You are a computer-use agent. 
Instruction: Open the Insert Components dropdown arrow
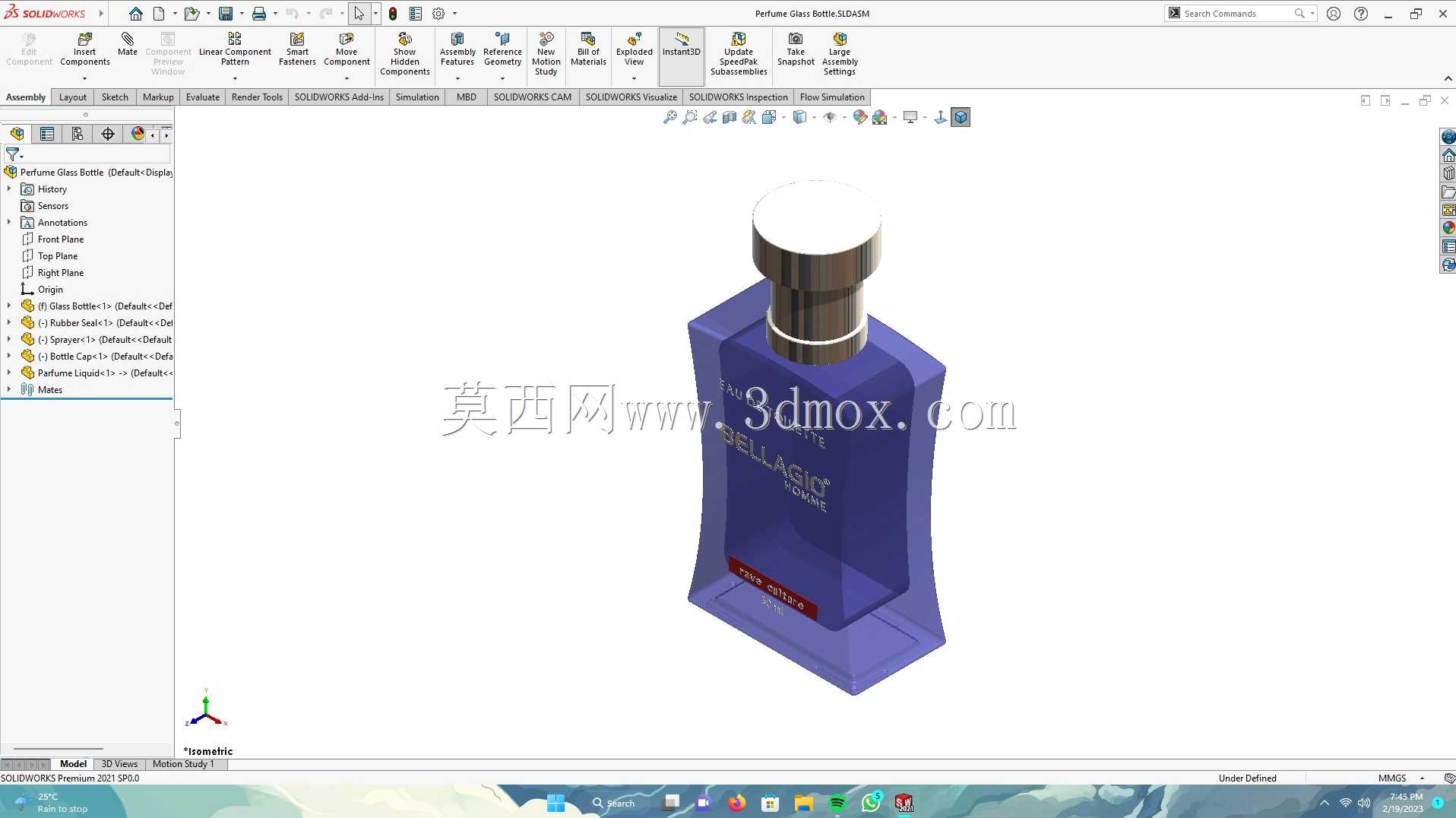pyautogui.click(x=85, y=78)
